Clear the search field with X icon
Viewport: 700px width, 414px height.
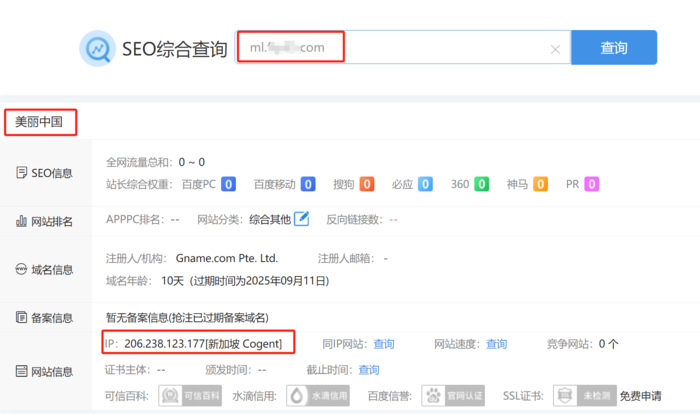coord(555,49)
